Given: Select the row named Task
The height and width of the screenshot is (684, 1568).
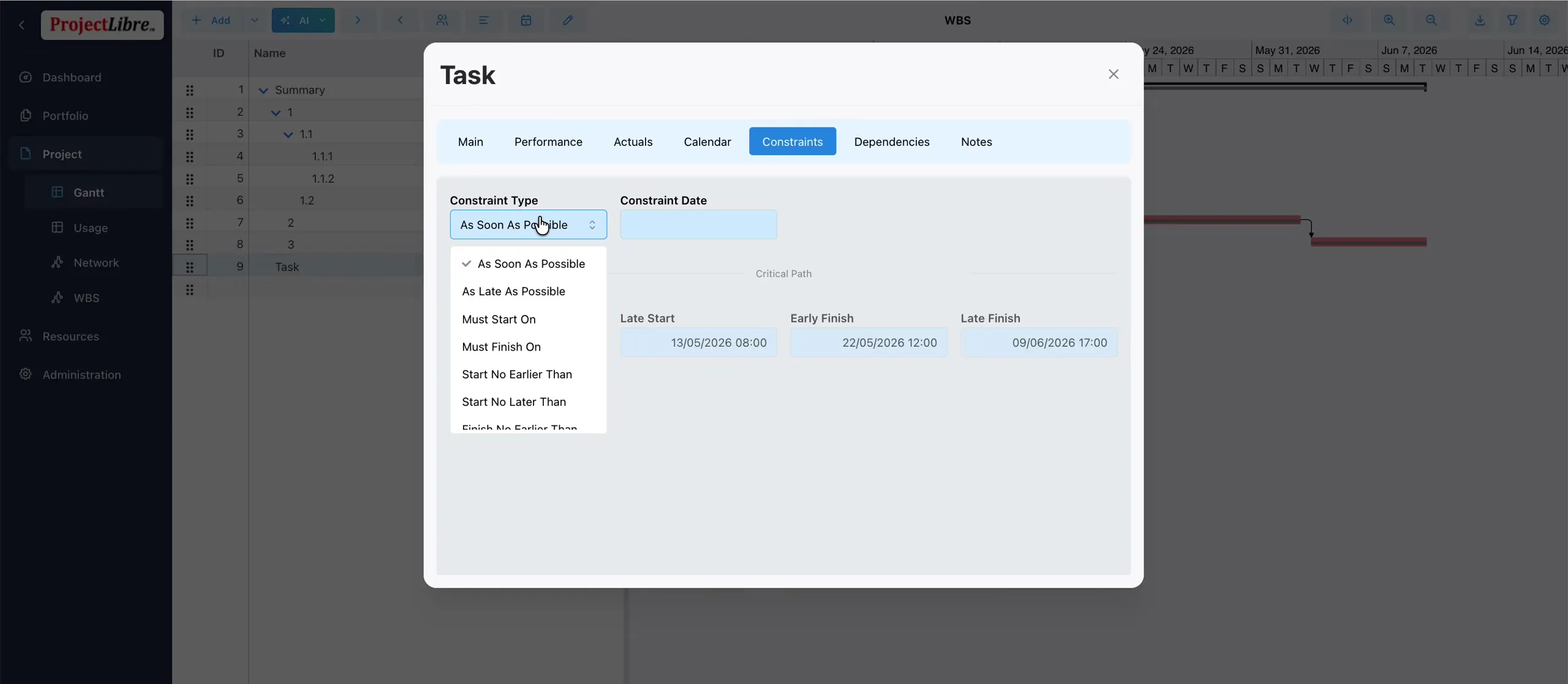Looking at the screenshot, I should (287, 267).
